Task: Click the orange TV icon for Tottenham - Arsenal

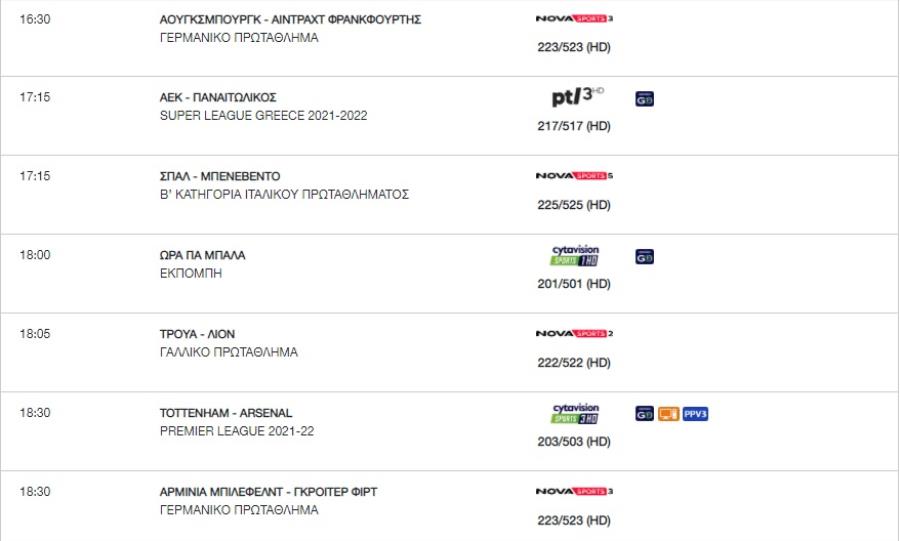Action: 669,414
